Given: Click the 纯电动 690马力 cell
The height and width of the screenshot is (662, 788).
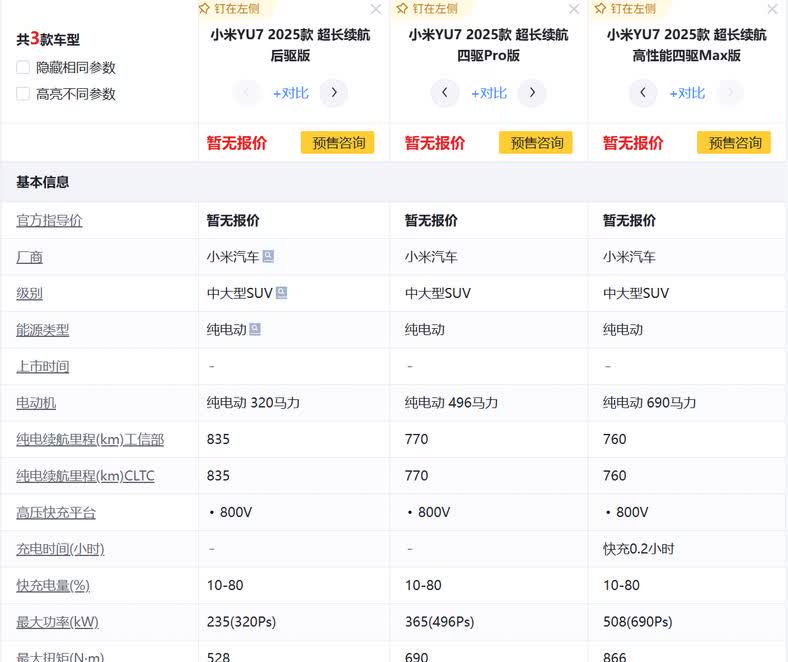Looking at the screenshot, I should pyautogui.click(x=649, y=403).
